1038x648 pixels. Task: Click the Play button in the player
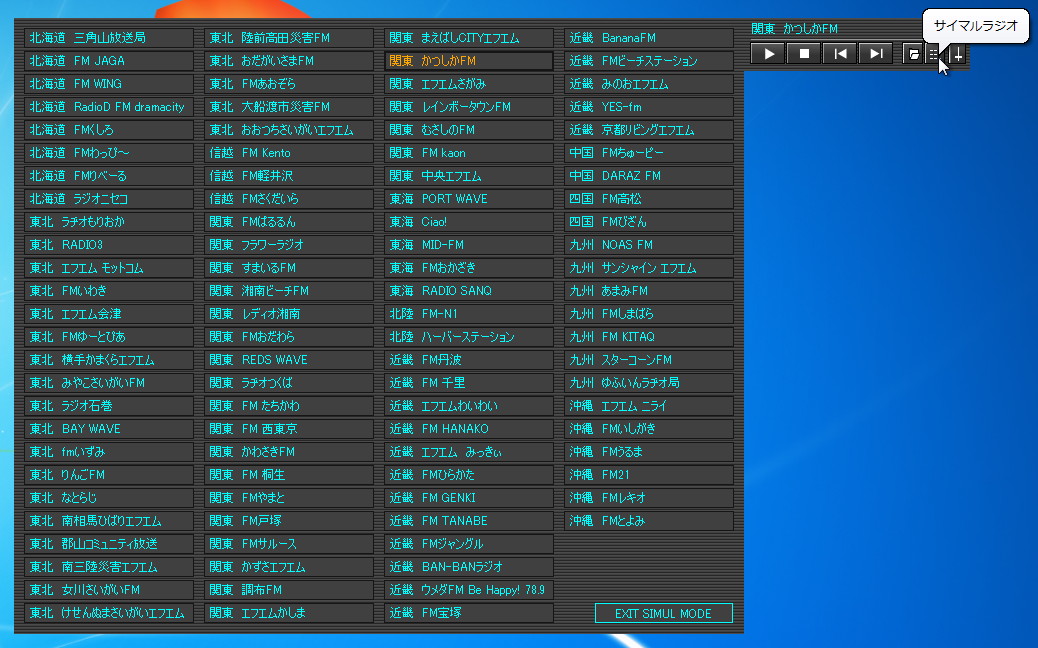pyautogui.click(x=768, y=54)
